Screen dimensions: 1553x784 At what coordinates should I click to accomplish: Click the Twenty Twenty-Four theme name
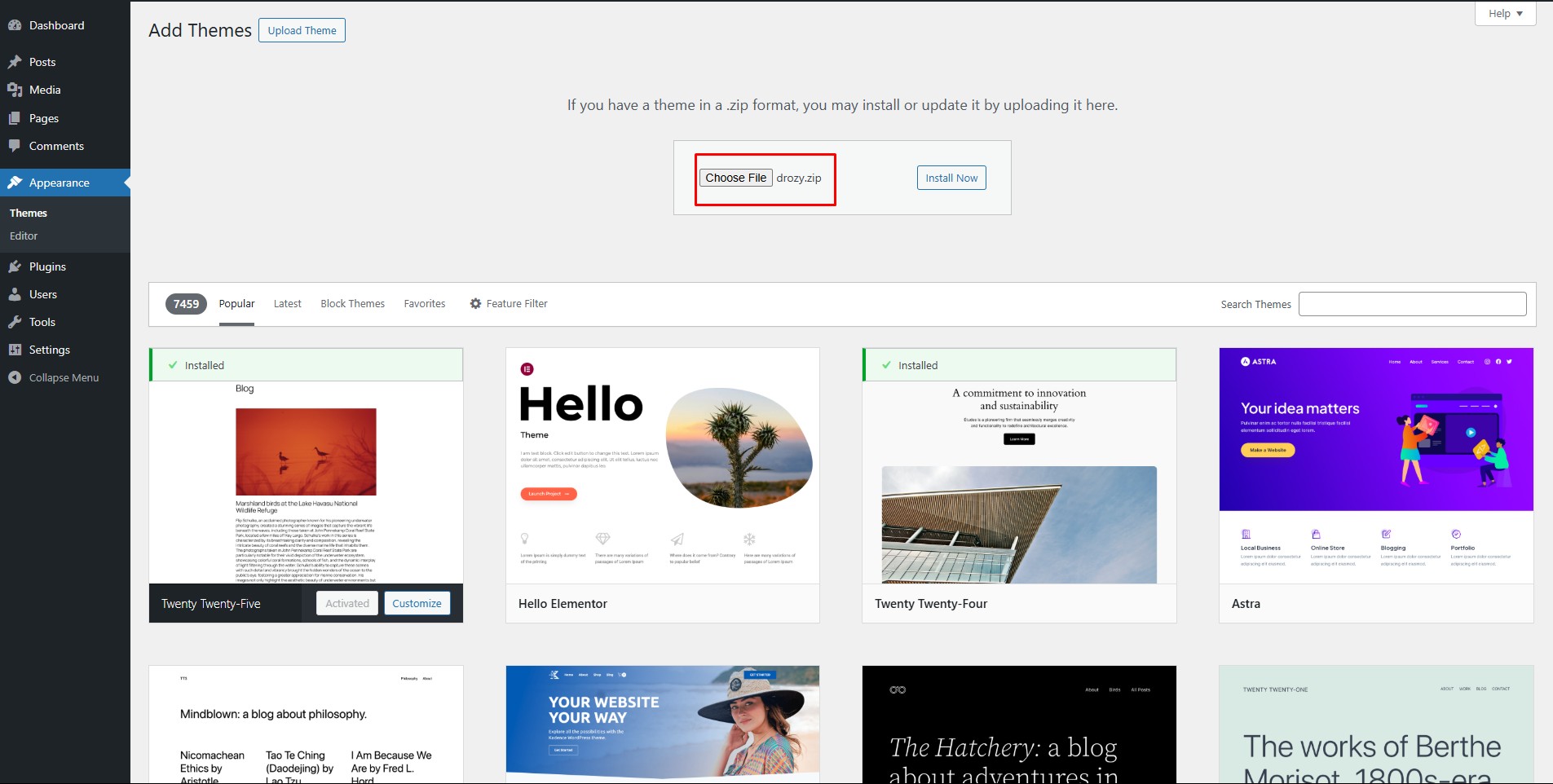(x=931, y=603)
